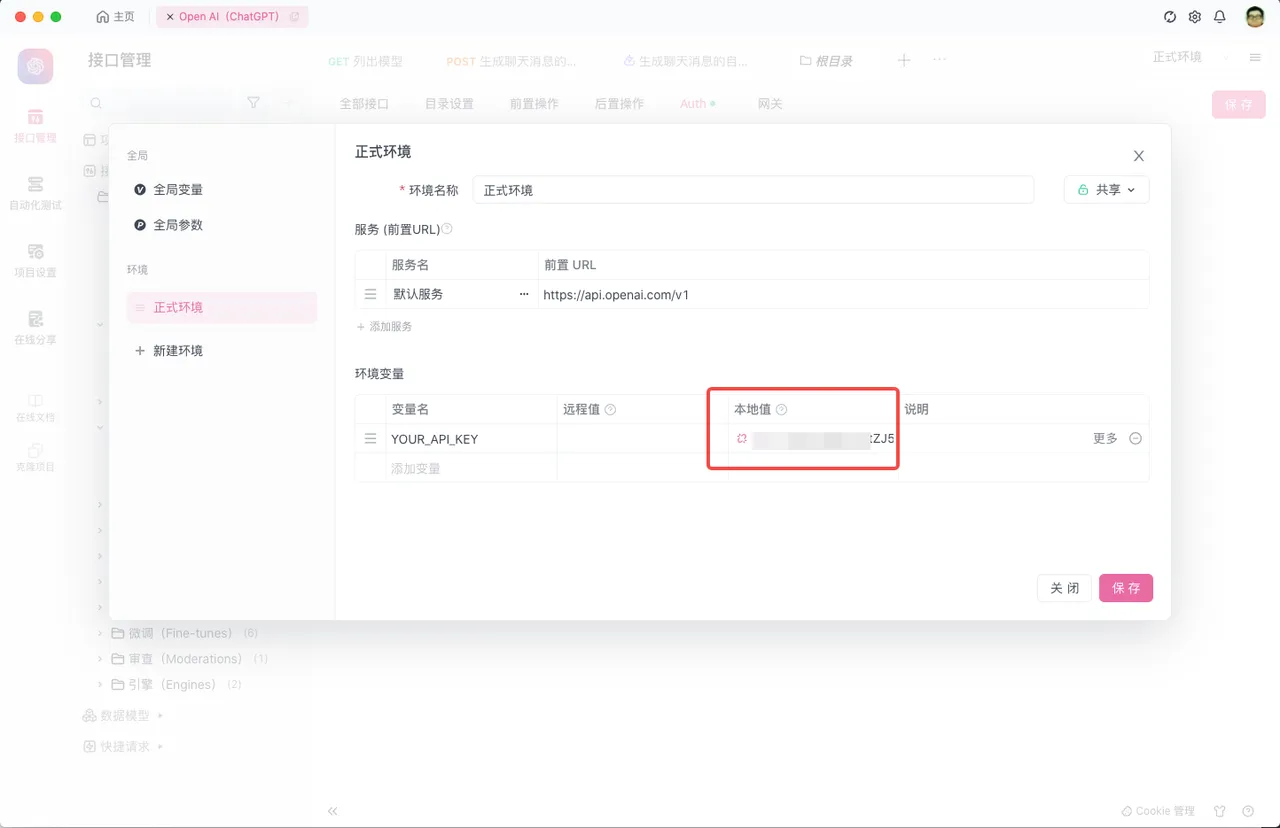Click the hamburger menu icon at top right

point(1255,58)
